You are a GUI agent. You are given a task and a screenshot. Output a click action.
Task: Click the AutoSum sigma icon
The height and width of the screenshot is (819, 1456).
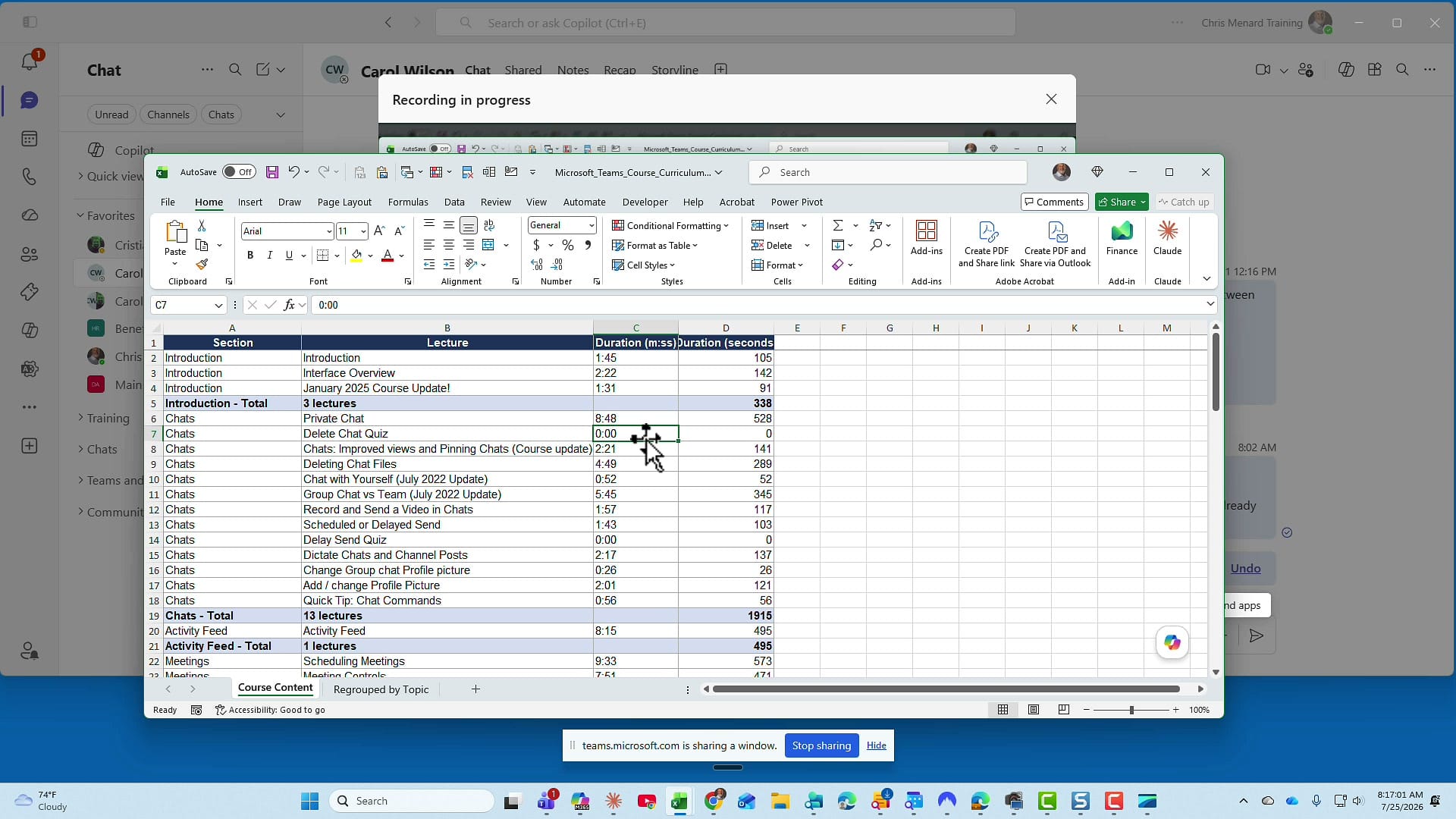pyautogui.click(x=838, y=226)
